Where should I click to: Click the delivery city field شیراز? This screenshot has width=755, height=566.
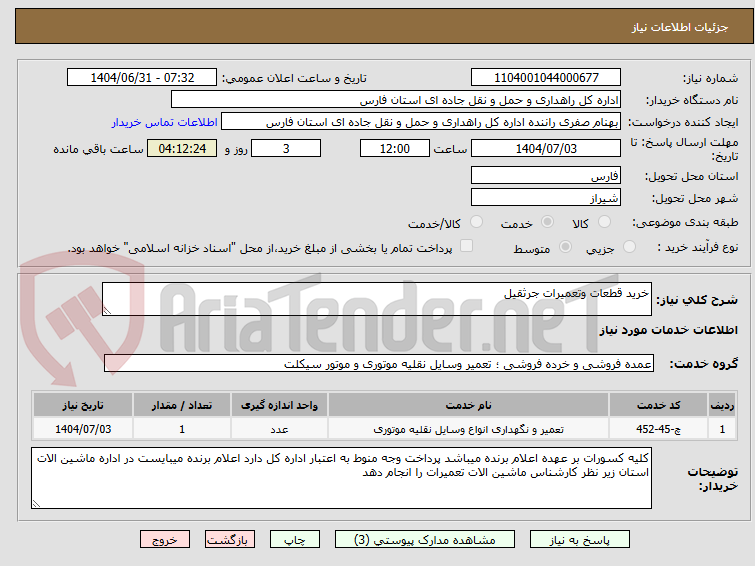pos(546,197)
